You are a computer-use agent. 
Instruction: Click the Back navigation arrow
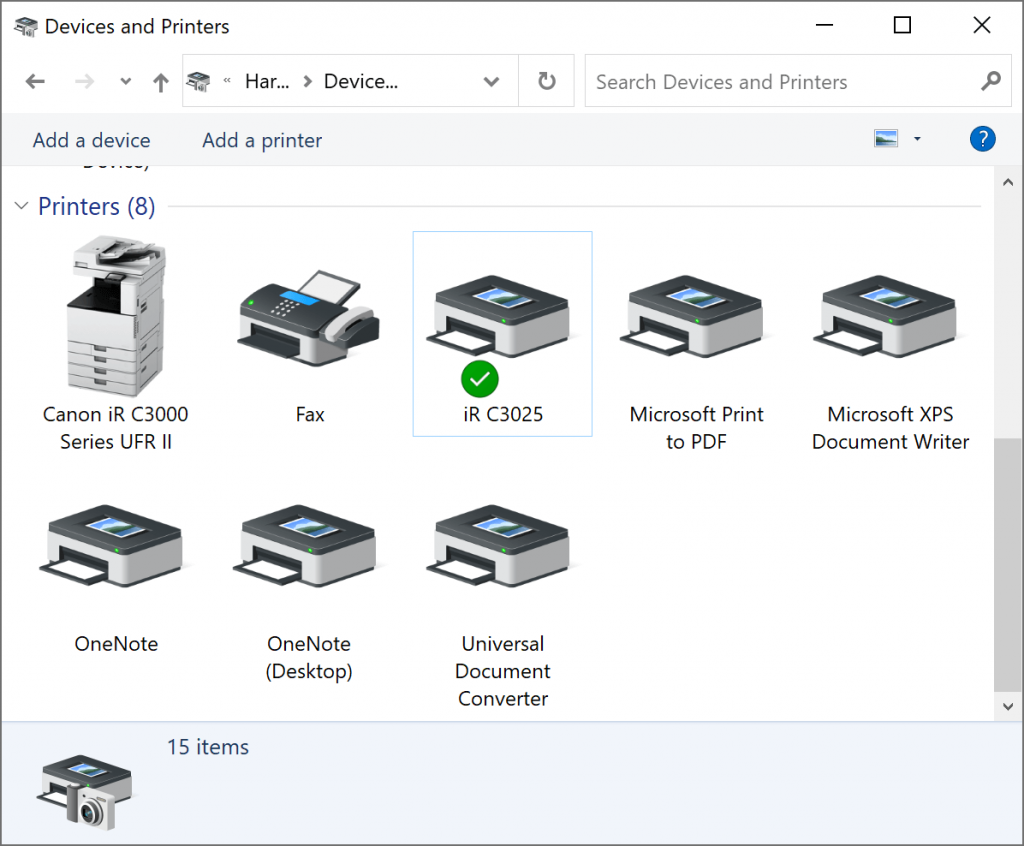click(x=35, y=82)
